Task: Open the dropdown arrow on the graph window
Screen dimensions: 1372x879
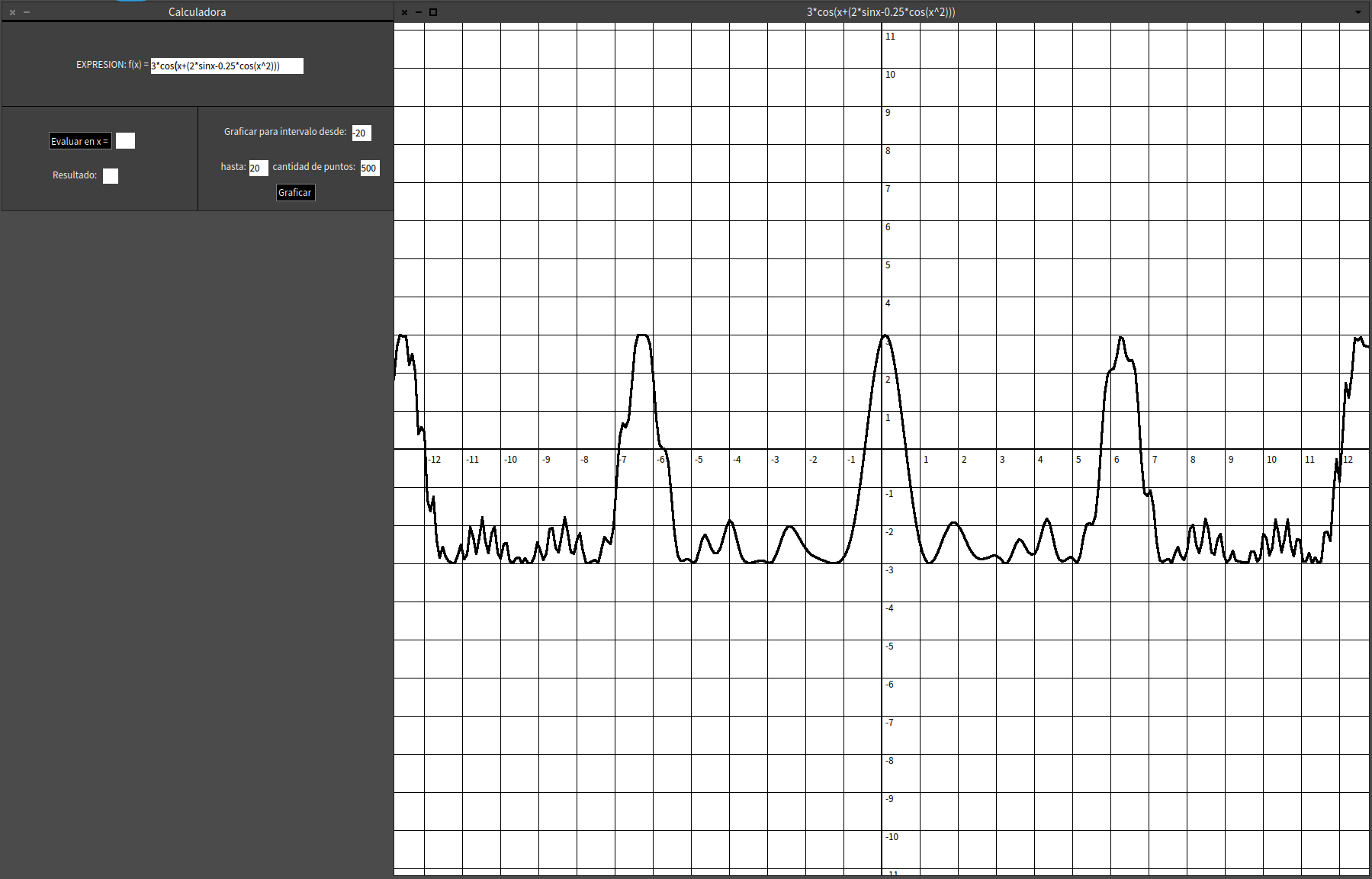Action: pos(1358,12)
